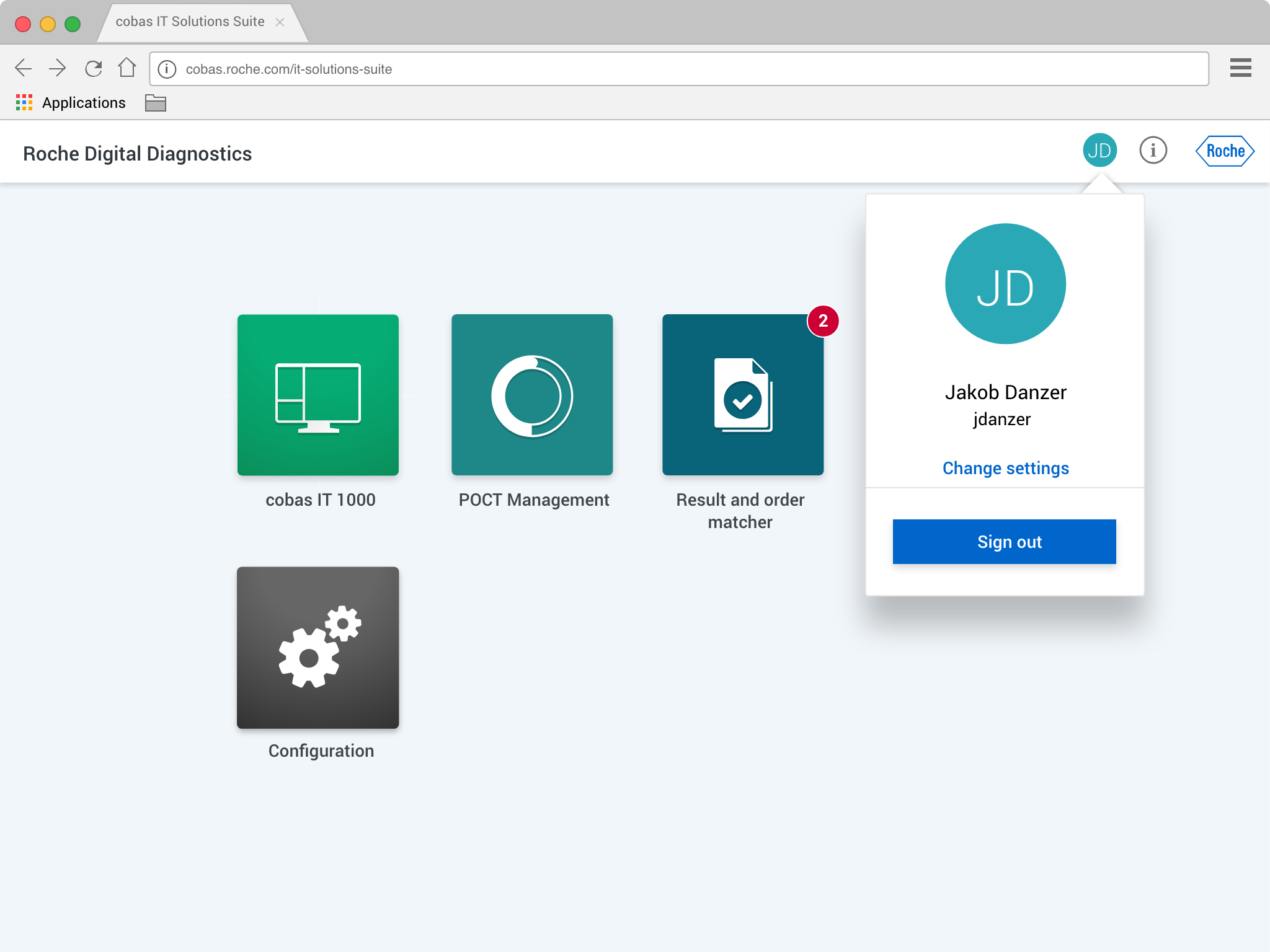Launch the POCT Management app tile
This screenshot has height=952, width=1270.
click(x=532, y=395)
